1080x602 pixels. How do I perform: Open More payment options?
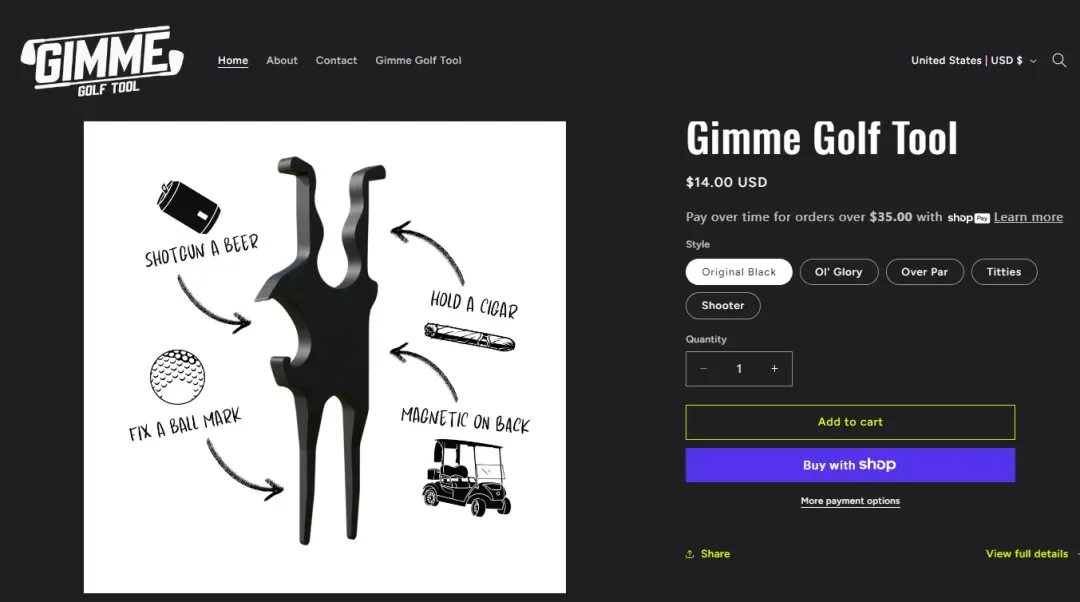pyautogui.click(x=850, y=501)
